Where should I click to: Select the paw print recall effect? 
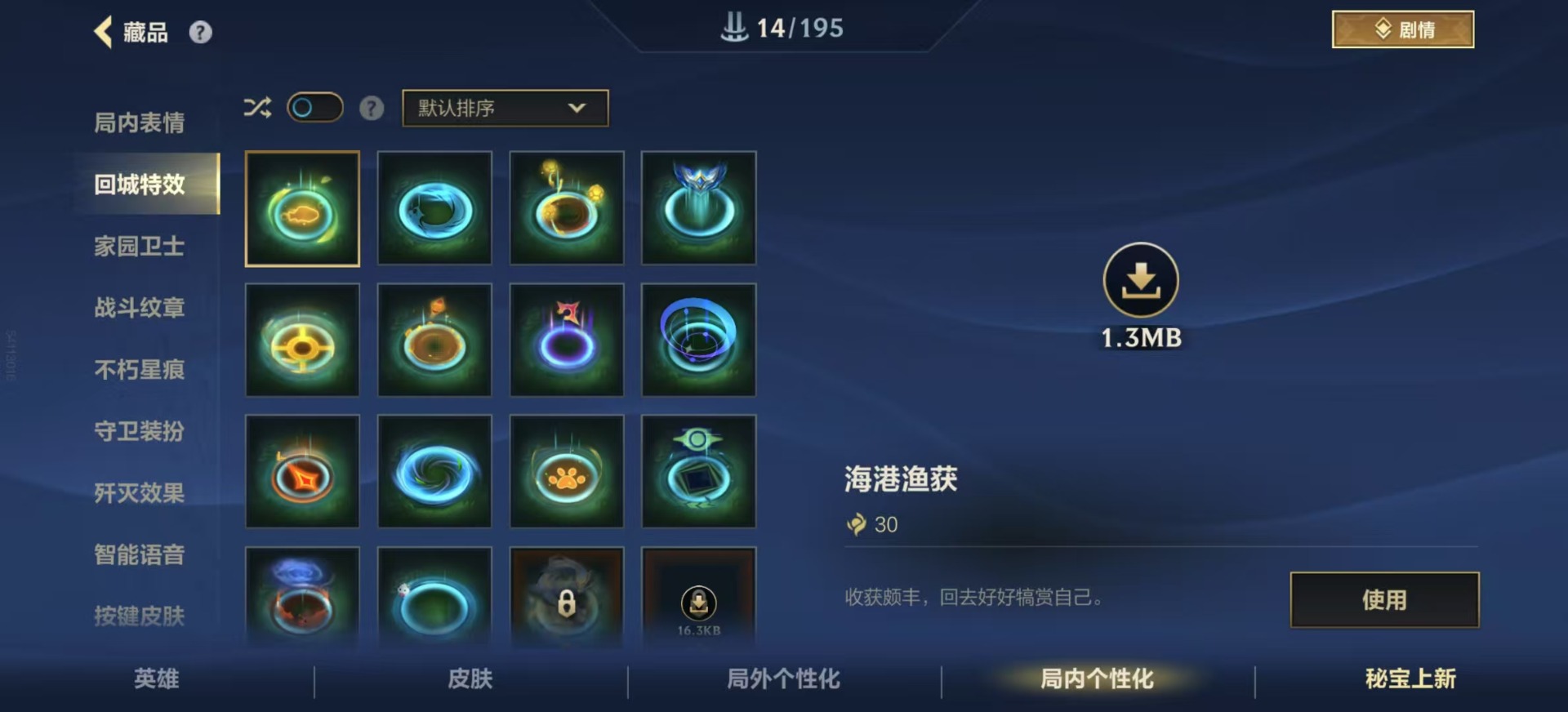point(567,472)
